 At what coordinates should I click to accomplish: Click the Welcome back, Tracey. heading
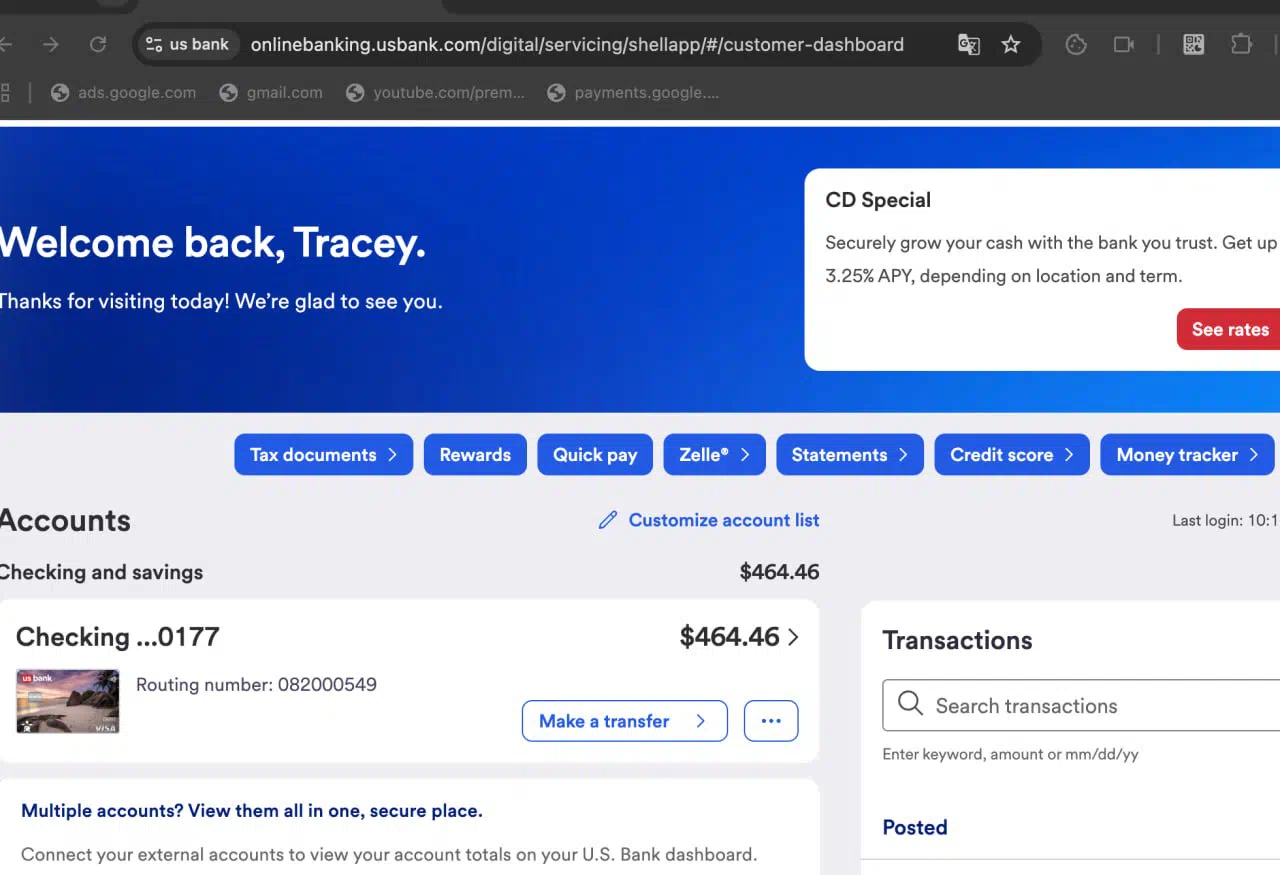pyautogui.click(x=213, y=243)
